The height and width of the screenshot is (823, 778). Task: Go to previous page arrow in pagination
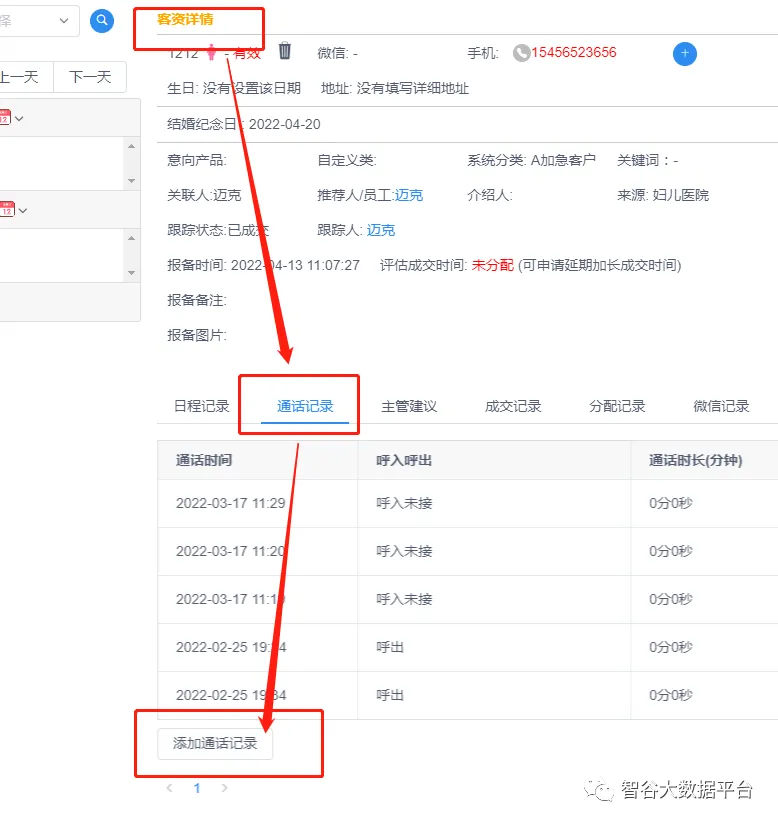(169, 788)
